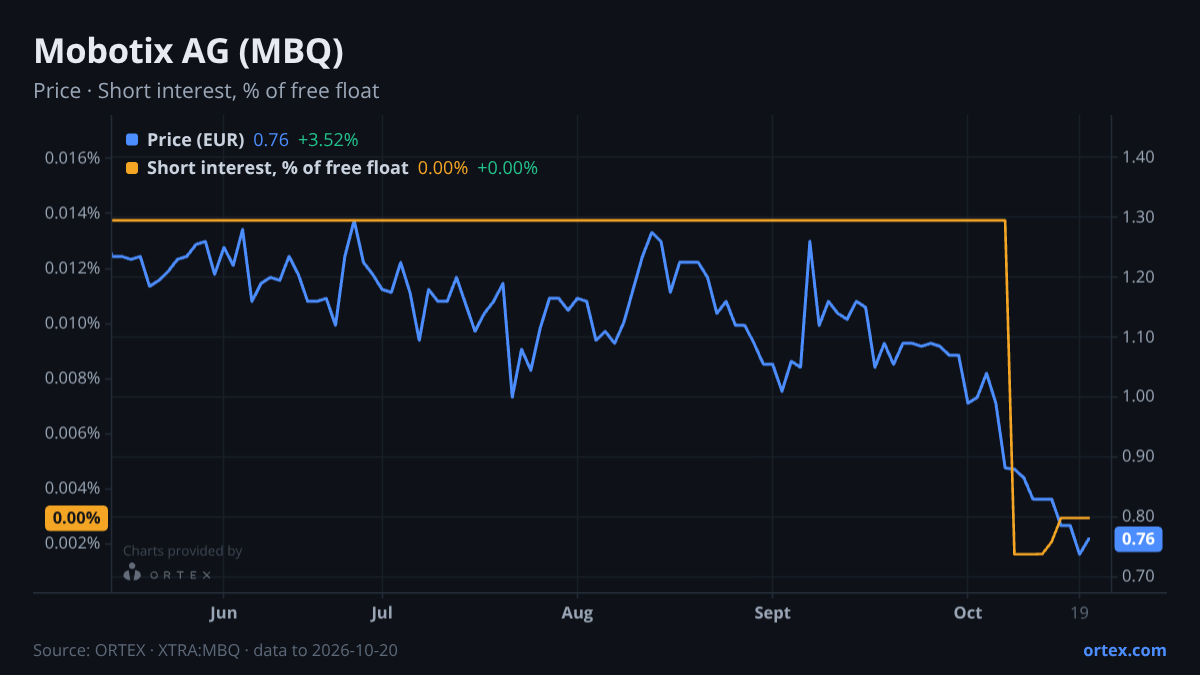Click the 0.012% left axis label
Screen dimensions: 1200x675
point(73,268)
